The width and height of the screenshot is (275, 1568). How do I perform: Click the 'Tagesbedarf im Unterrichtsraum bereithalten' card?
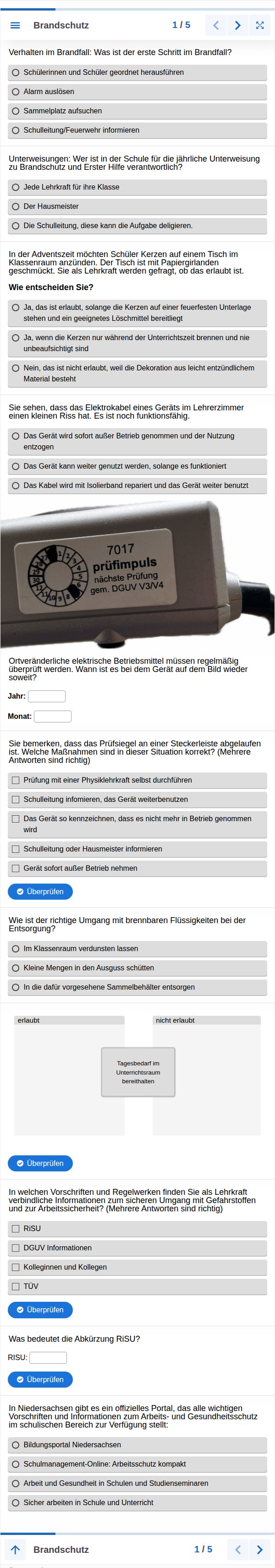pos(138,1072)
